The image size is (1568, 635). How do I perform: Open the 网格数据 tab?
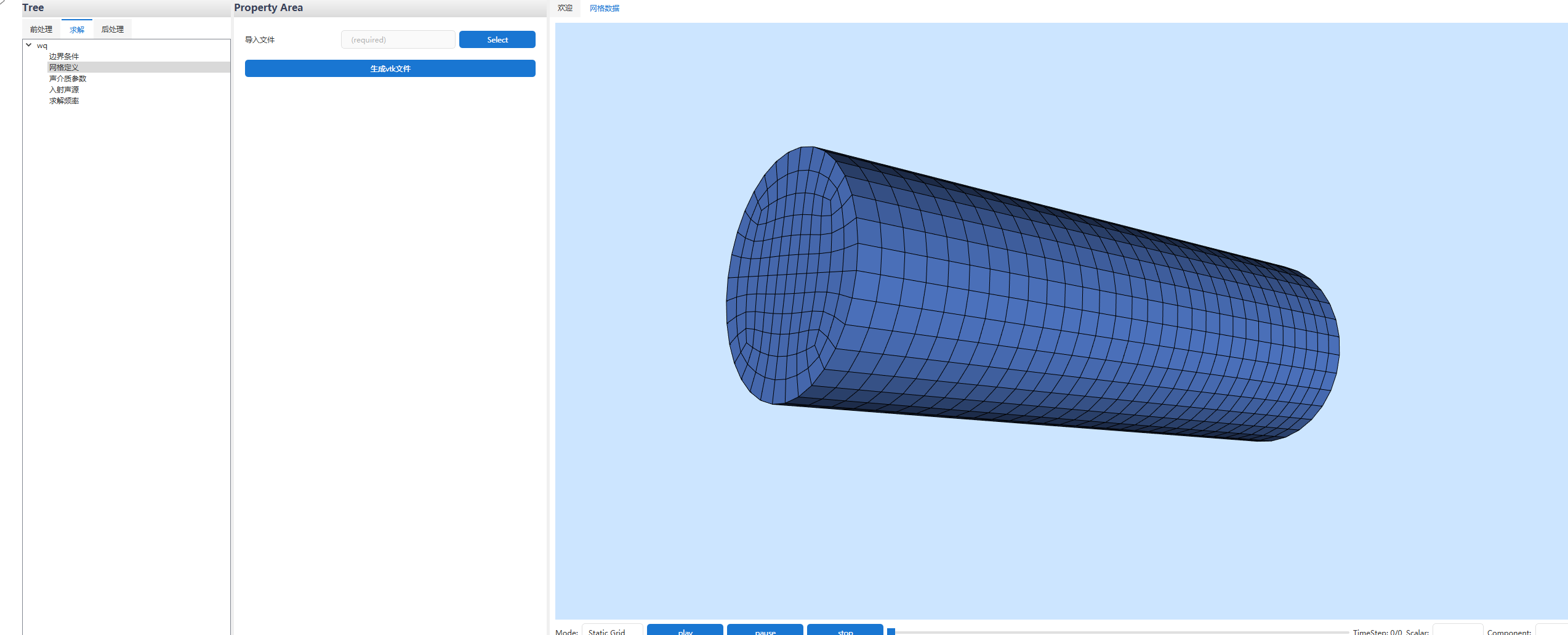coord(605,8)
